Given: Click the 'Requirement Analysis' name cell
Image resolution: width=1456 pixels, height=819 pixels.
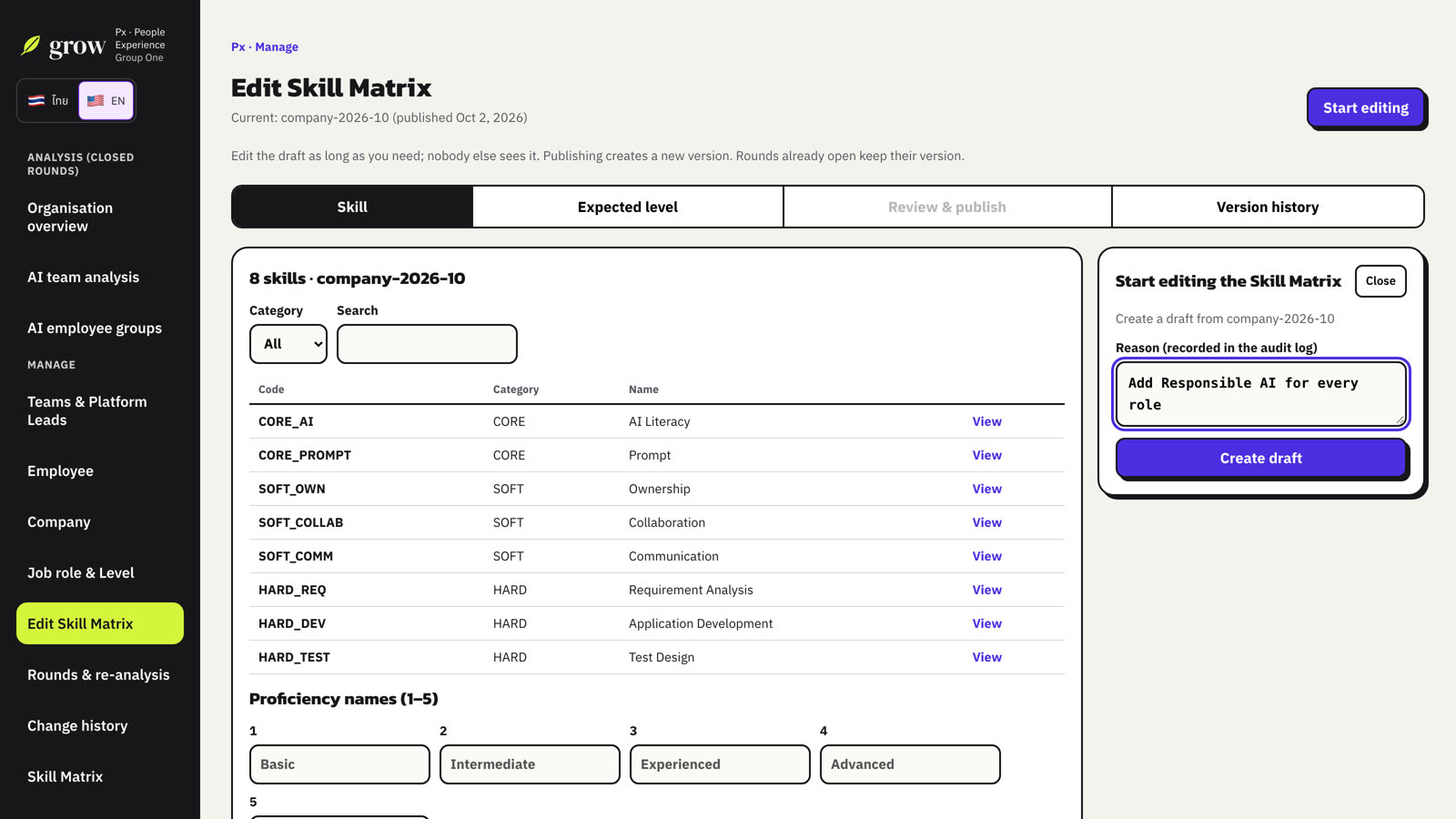Looking at the screenshot, I should [691, 590].
